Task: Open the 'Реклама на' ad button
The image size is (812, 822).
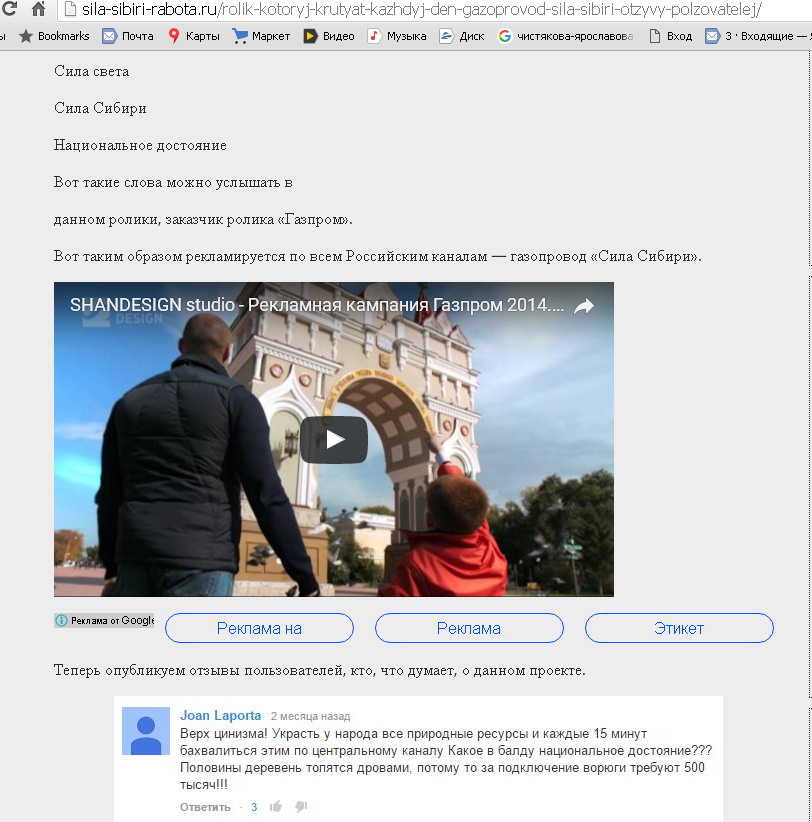Action: point(259,628)
